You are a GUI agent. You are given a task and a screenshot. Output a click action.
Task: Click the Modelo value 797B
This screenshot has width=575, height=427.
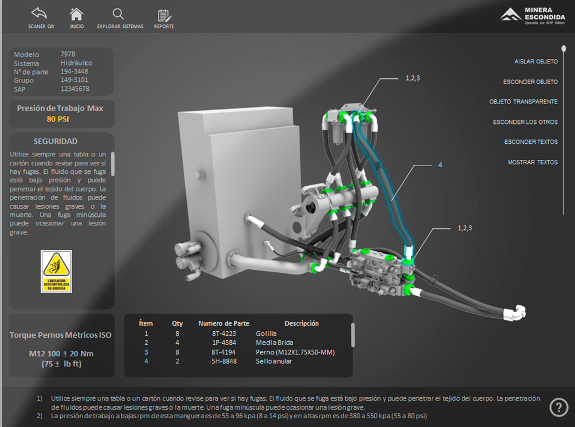(68, 54)
